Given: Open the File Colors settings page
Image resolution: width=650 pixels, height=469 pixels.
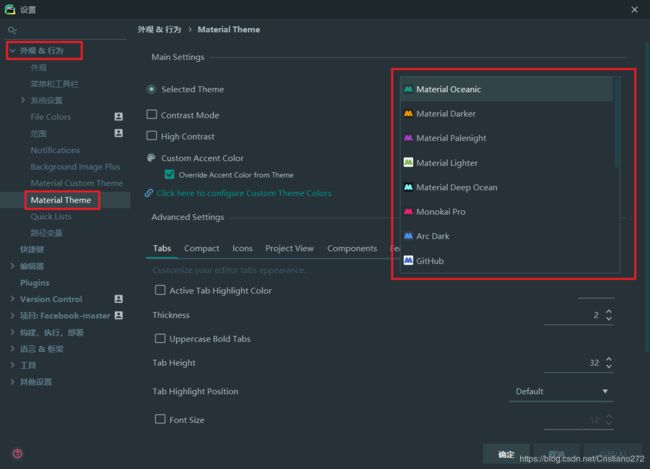Looking at the screenshot, I should [51, 117].
